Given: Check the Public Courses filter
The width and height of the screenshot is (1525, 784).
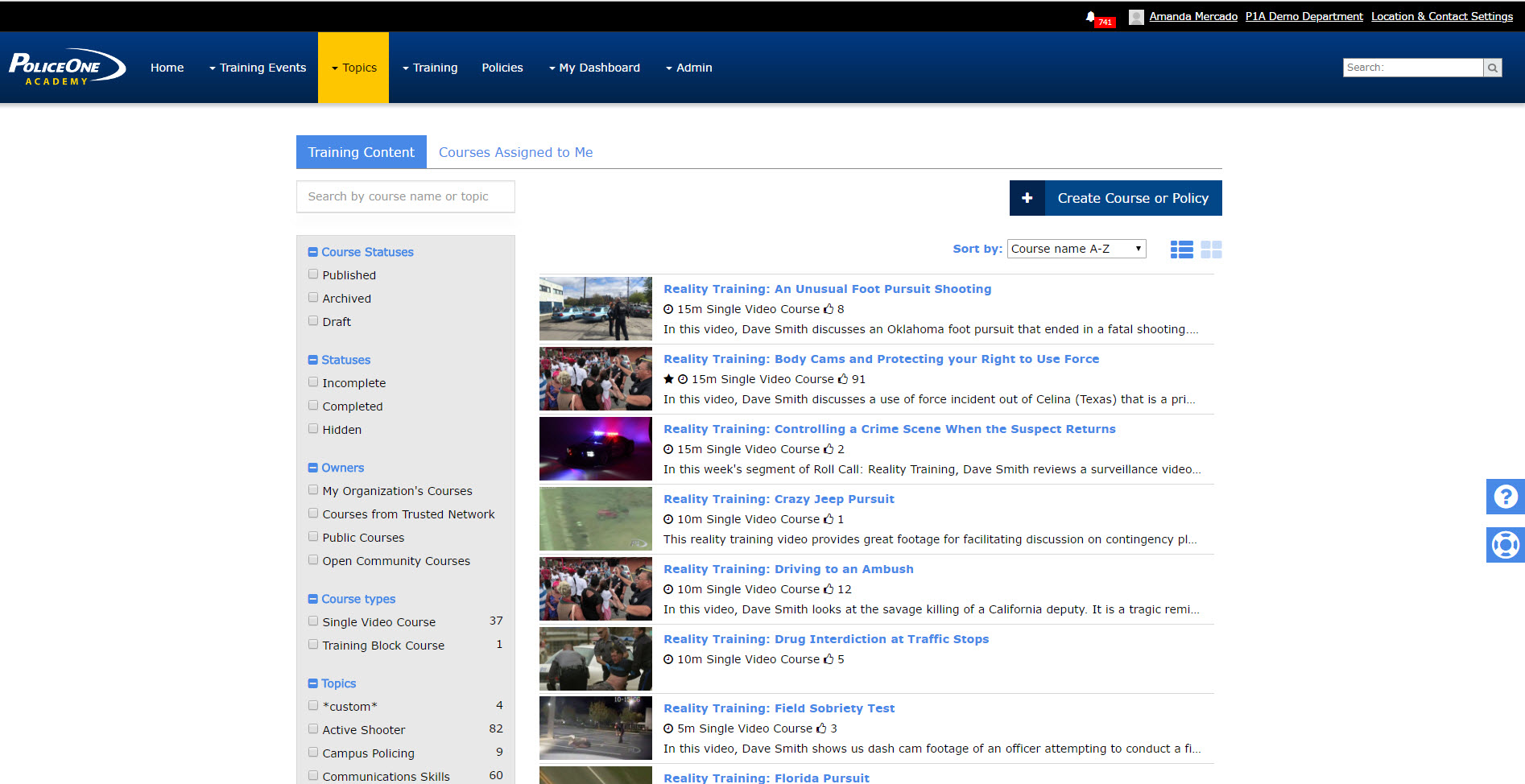Looking at the screenshot, I should [313, 537].
